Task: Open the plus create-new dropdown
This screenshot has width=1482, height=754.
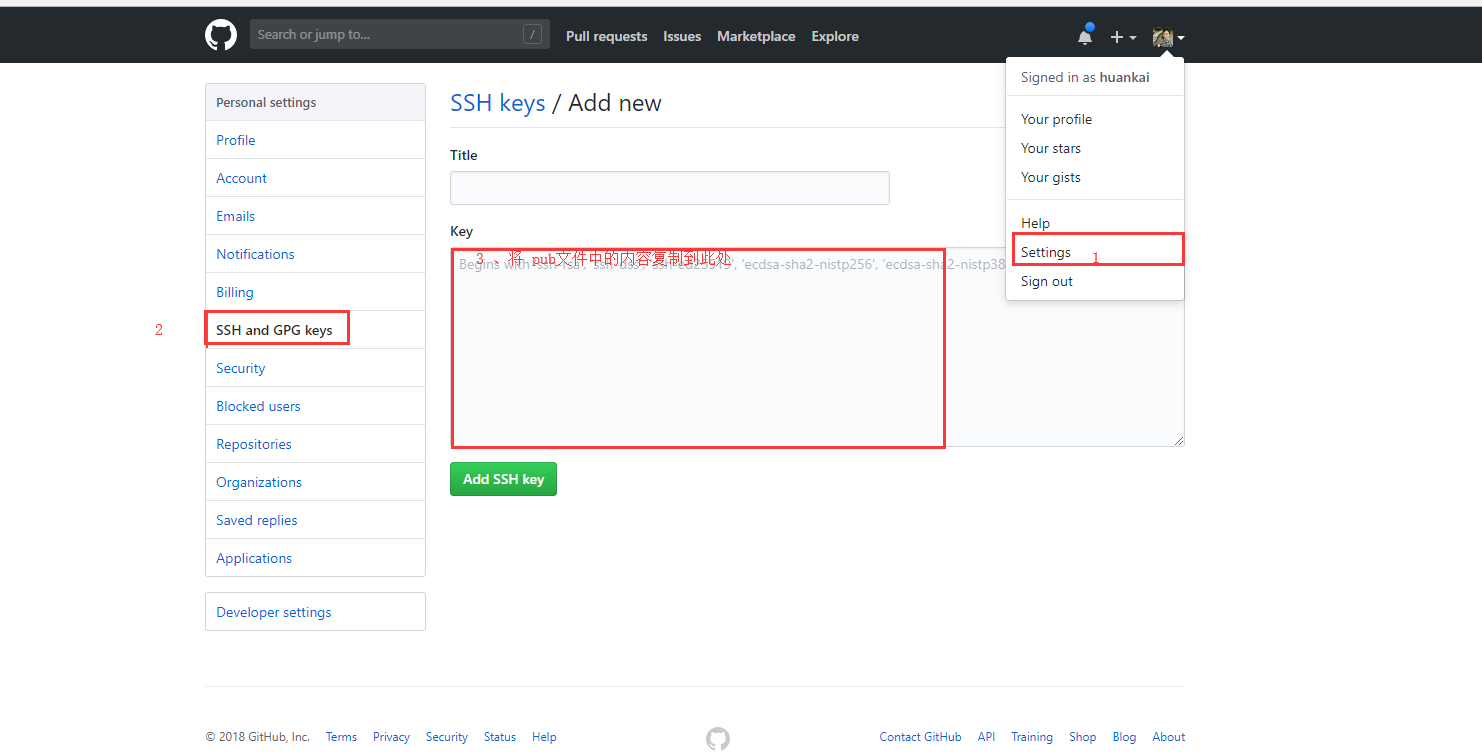Action: coord(1123,37)
